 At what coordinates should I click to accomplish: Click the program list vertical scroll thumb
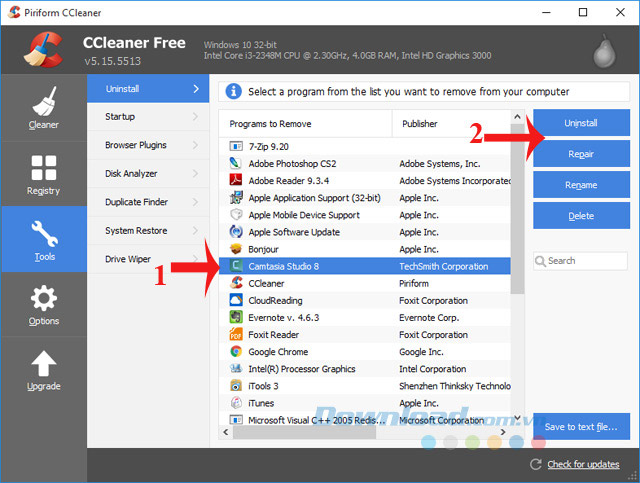[517, 209]
